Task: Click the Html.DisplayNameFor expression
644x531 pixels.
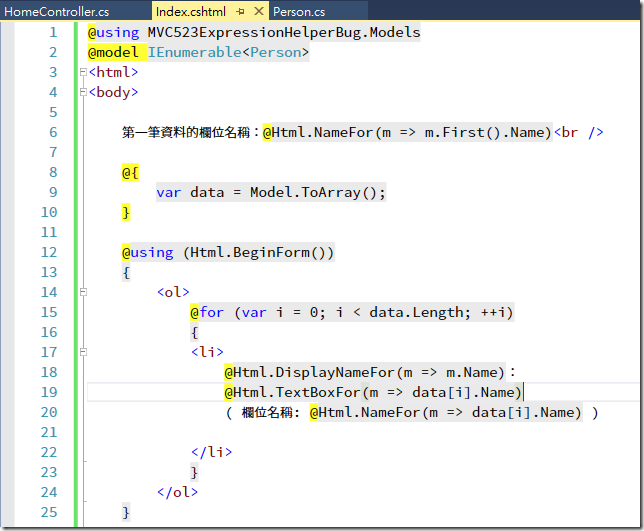Action: coord(364,372)
